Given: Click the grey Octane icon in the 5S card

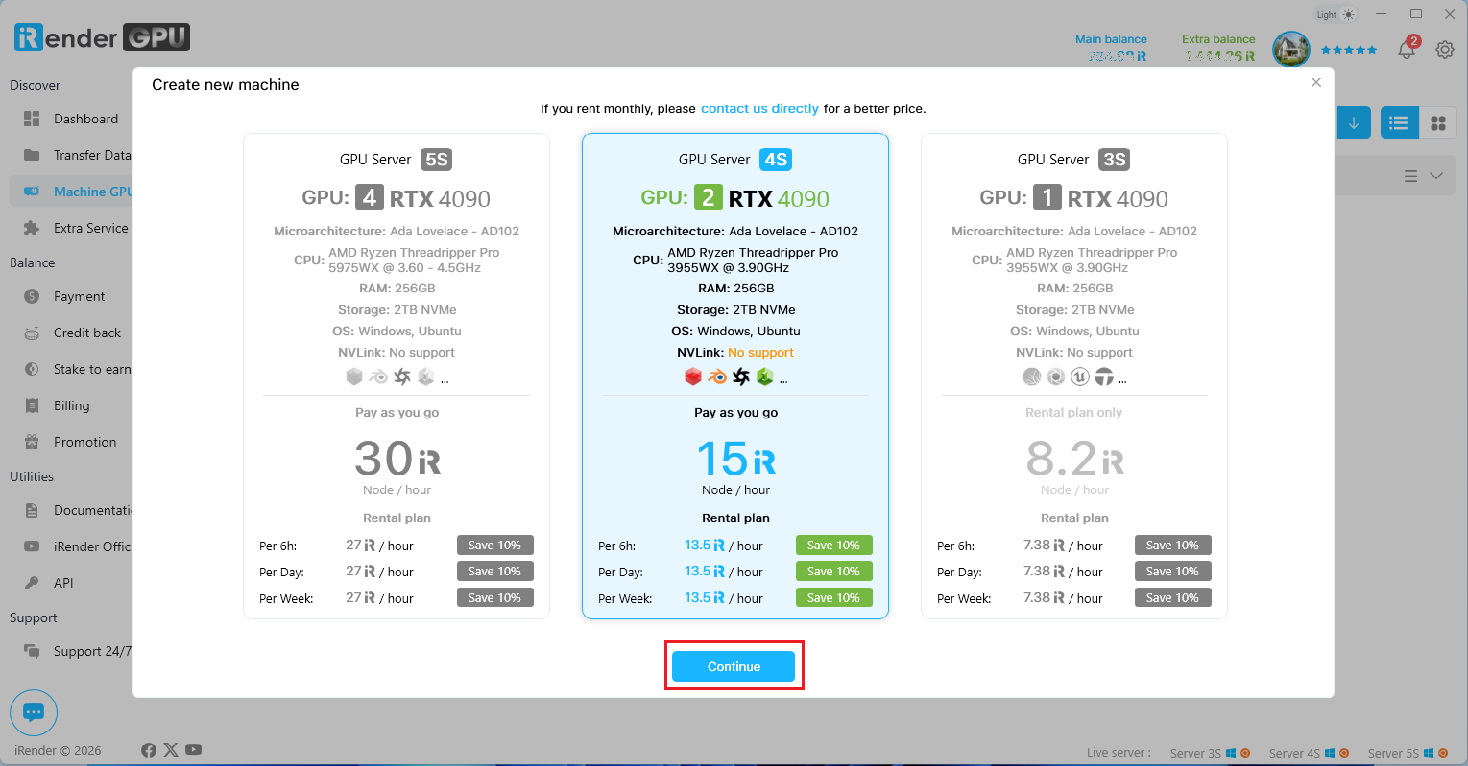Looking at the screenshot, I should [x=402, y=377].
